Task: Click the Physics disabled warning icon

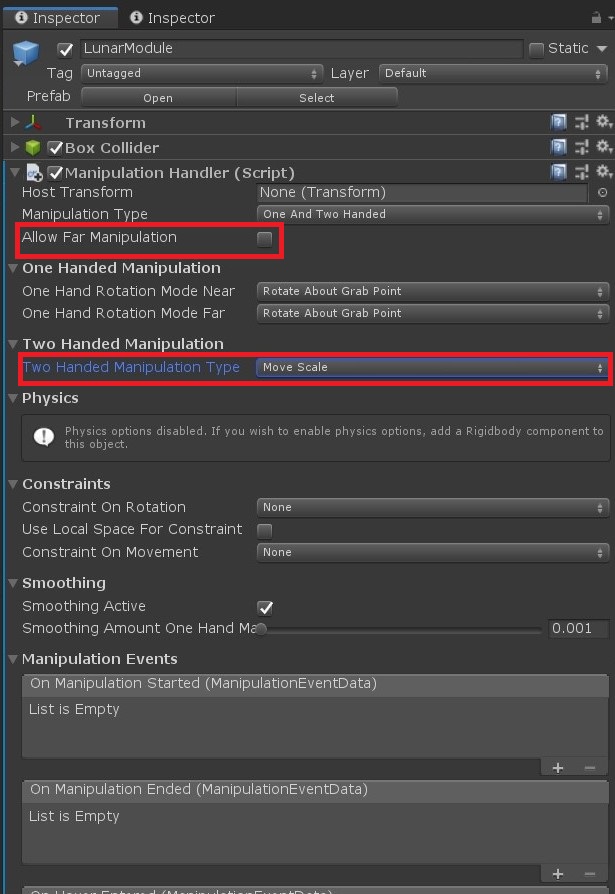Action: pyautogui.click(x=44, y=437)
